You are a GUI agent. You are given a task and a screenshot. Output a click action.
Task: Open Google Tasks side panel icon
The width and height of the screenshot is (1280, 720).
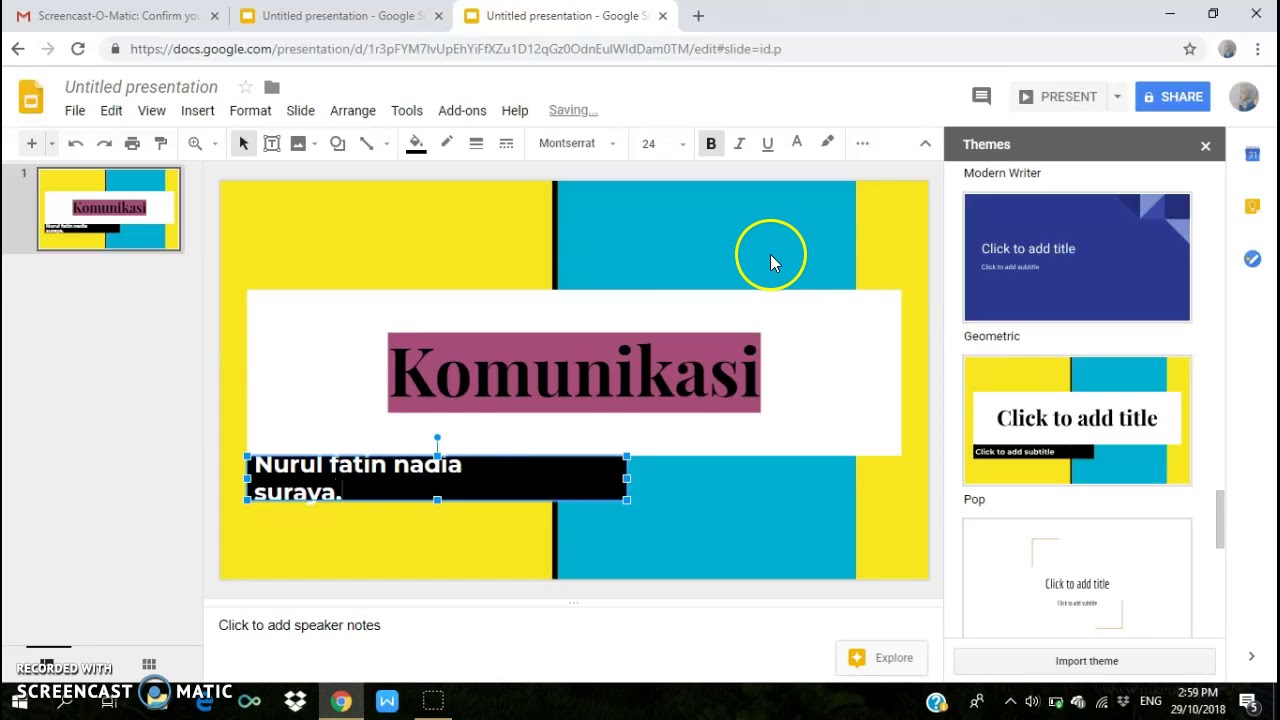click(x=1252, y=259)
